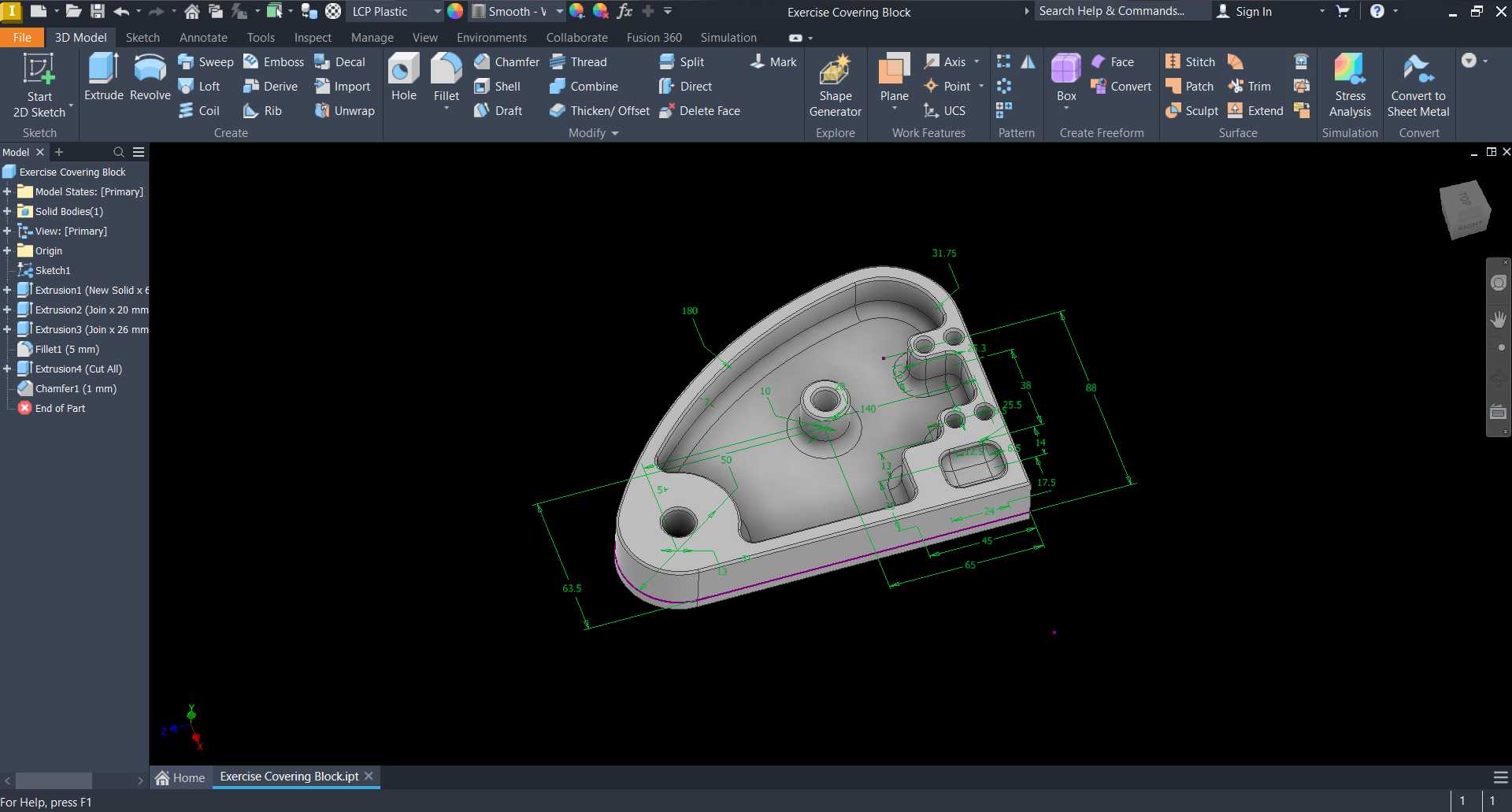
Task: Go to the Home document tab
Action: coord(180,777)
